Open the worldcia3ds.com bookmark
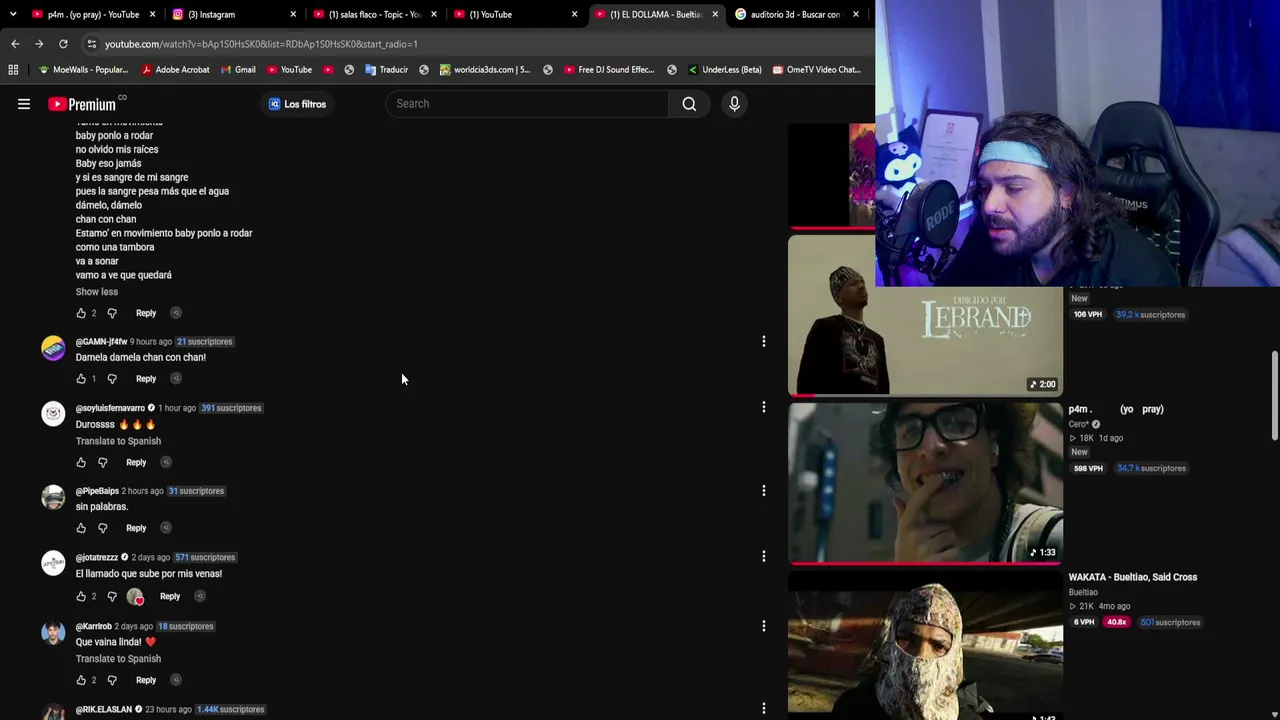1280x720 pixels. (485, 70)
